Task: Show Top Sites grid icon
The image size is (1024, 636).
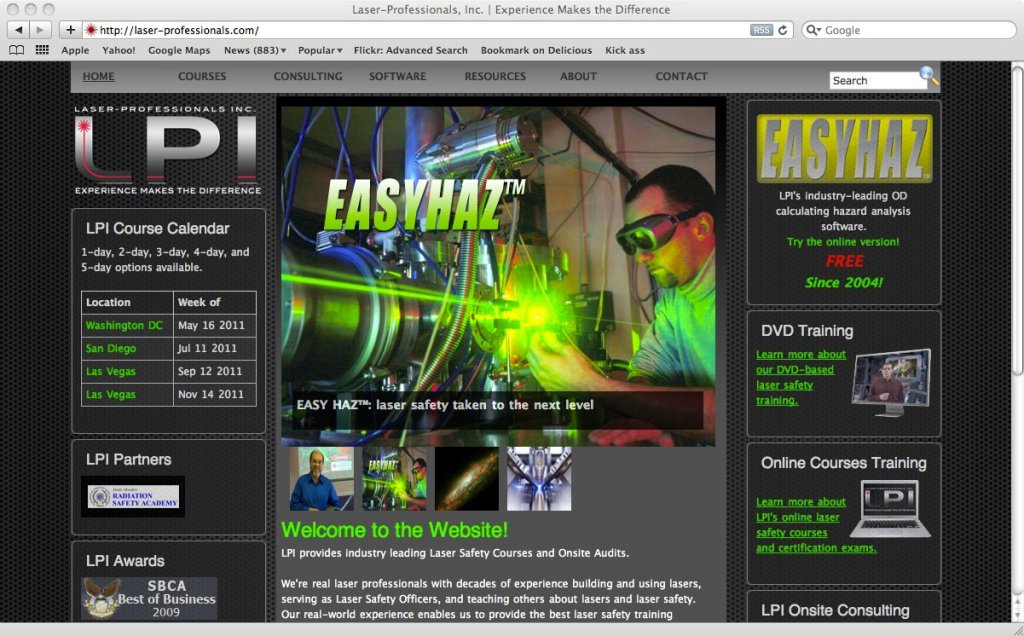Action: pos(42,50)
